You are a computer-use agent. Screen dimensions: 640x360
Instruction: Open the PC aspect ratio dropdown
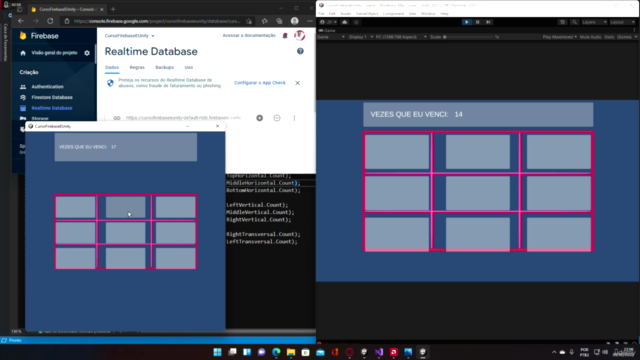click(401, 37)
